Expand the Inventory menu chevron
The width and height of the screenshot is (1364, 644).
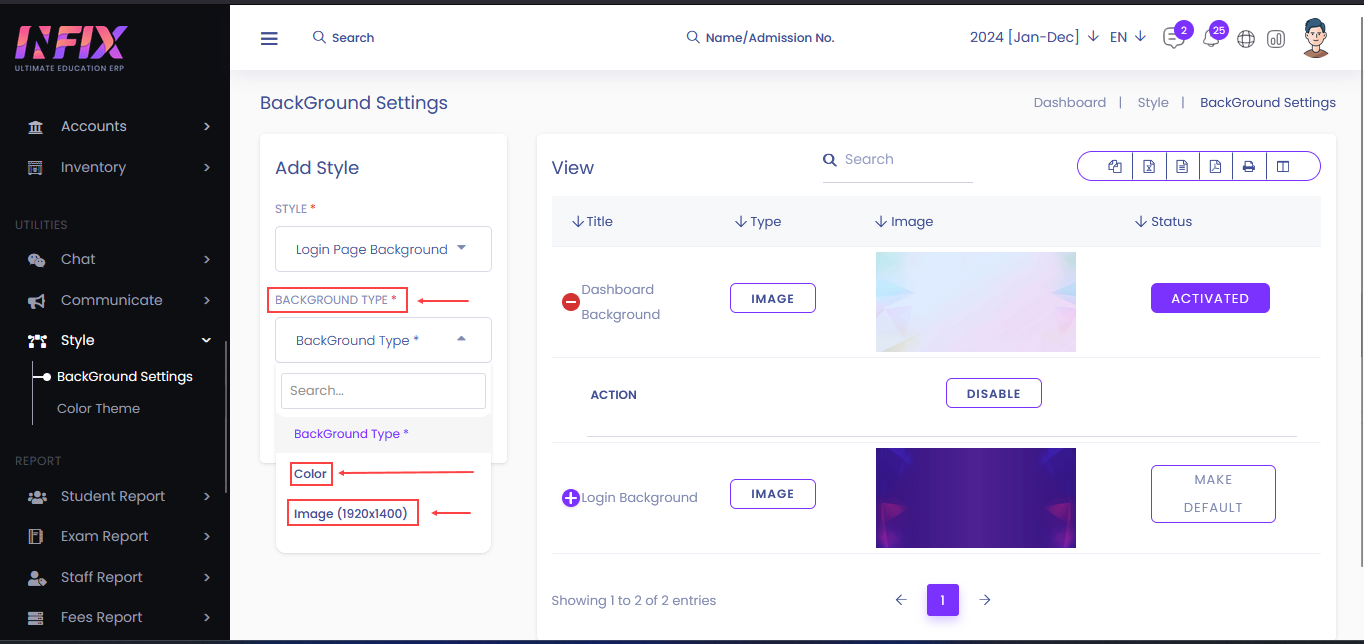click(x=207, y=168)
